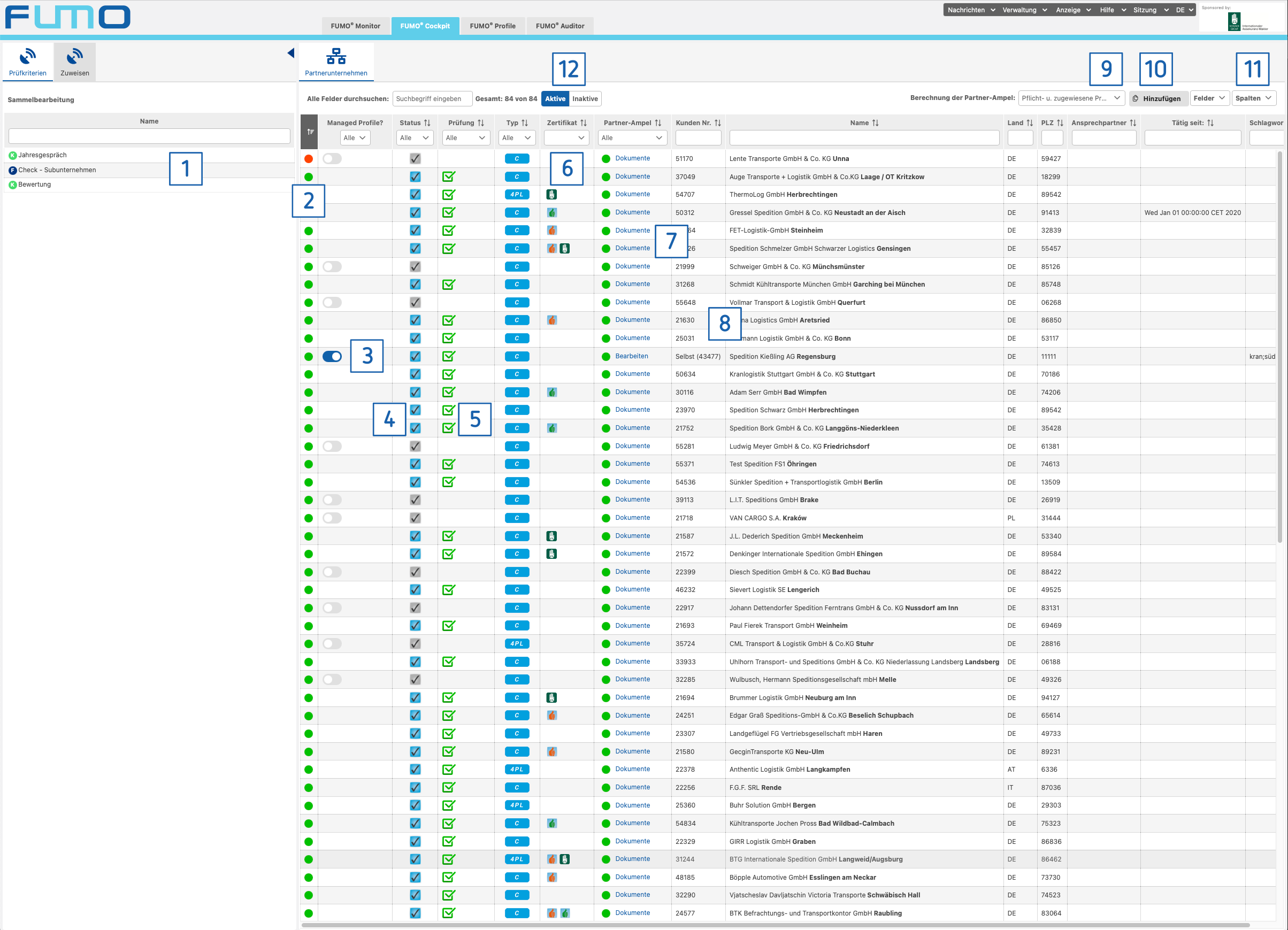This screenshot has height=930, width=1288.
Task: Click green status dot of VAN CARGO row
Action: [x=309, y=518]
